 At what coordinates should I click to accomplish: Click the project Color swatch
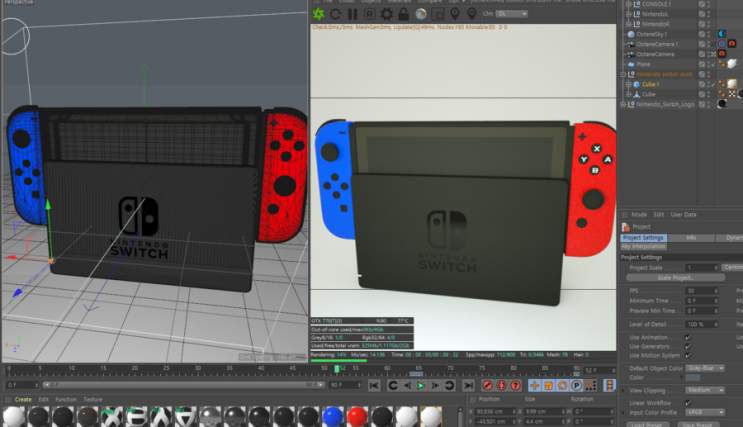[x=692, y=378]
